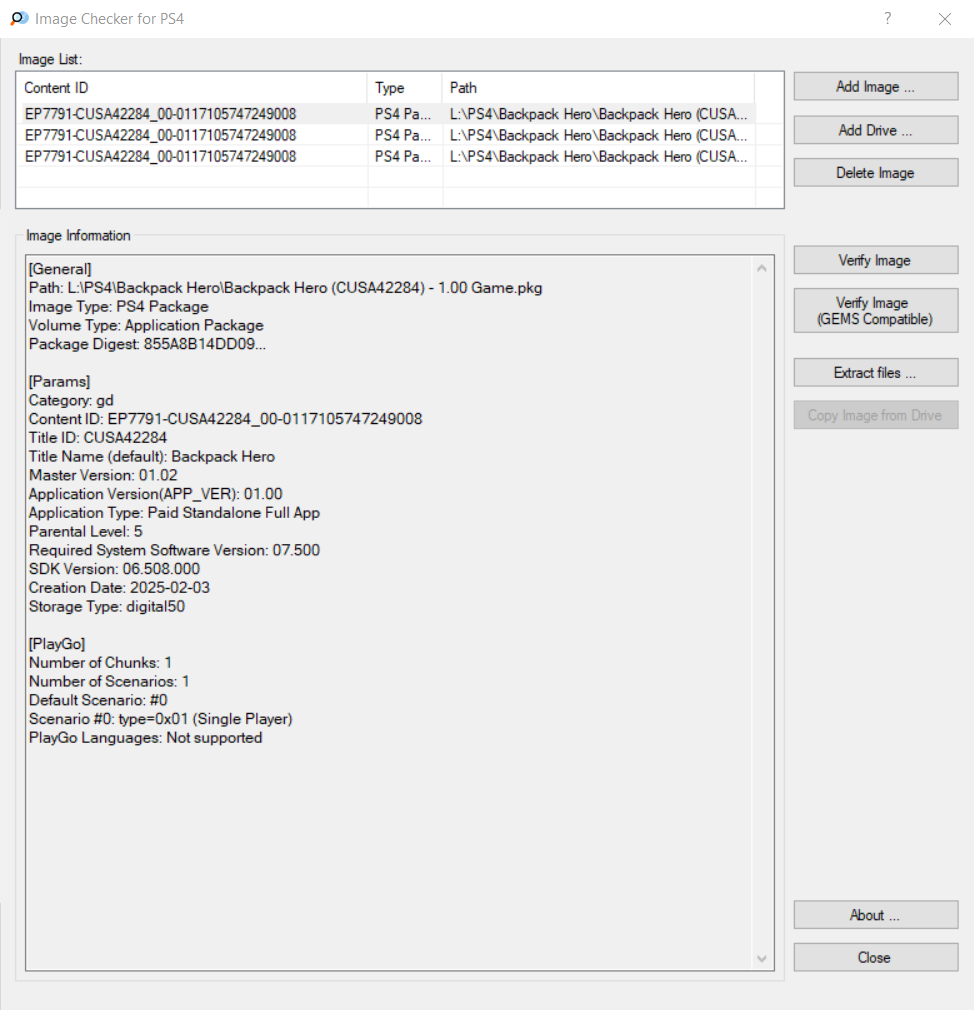Screen dimensions: 974x1010
Task: Open the About dialog
Action: point(875,915)
